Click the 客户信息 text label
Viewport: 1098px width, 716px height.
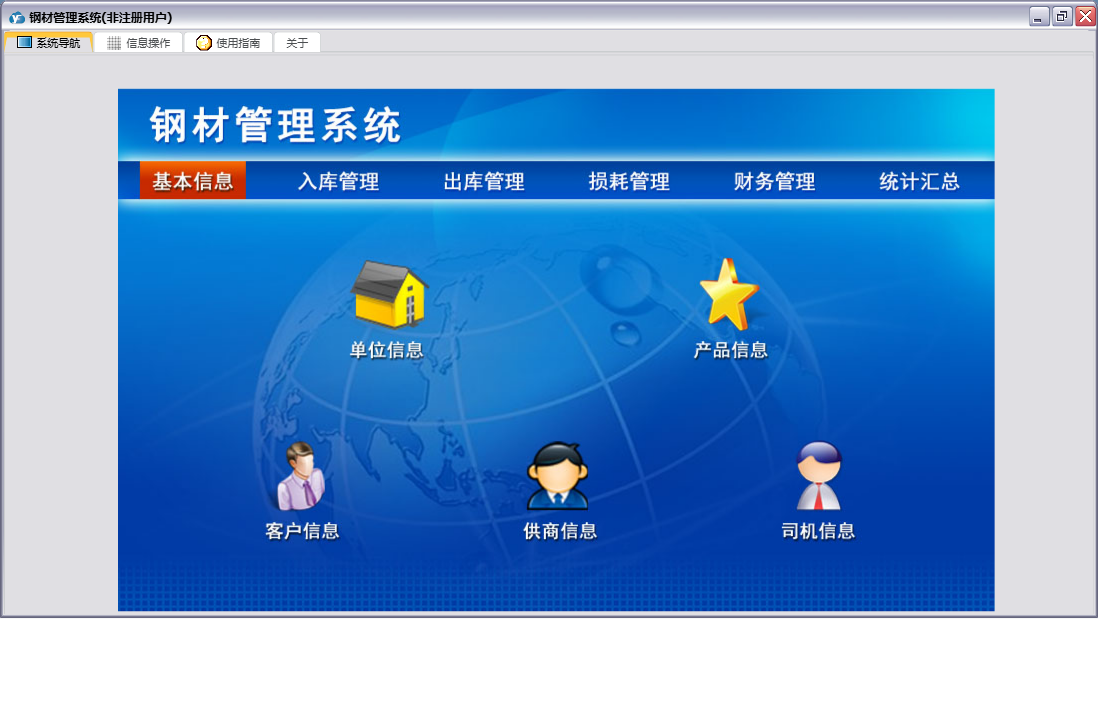click(302, 531)
